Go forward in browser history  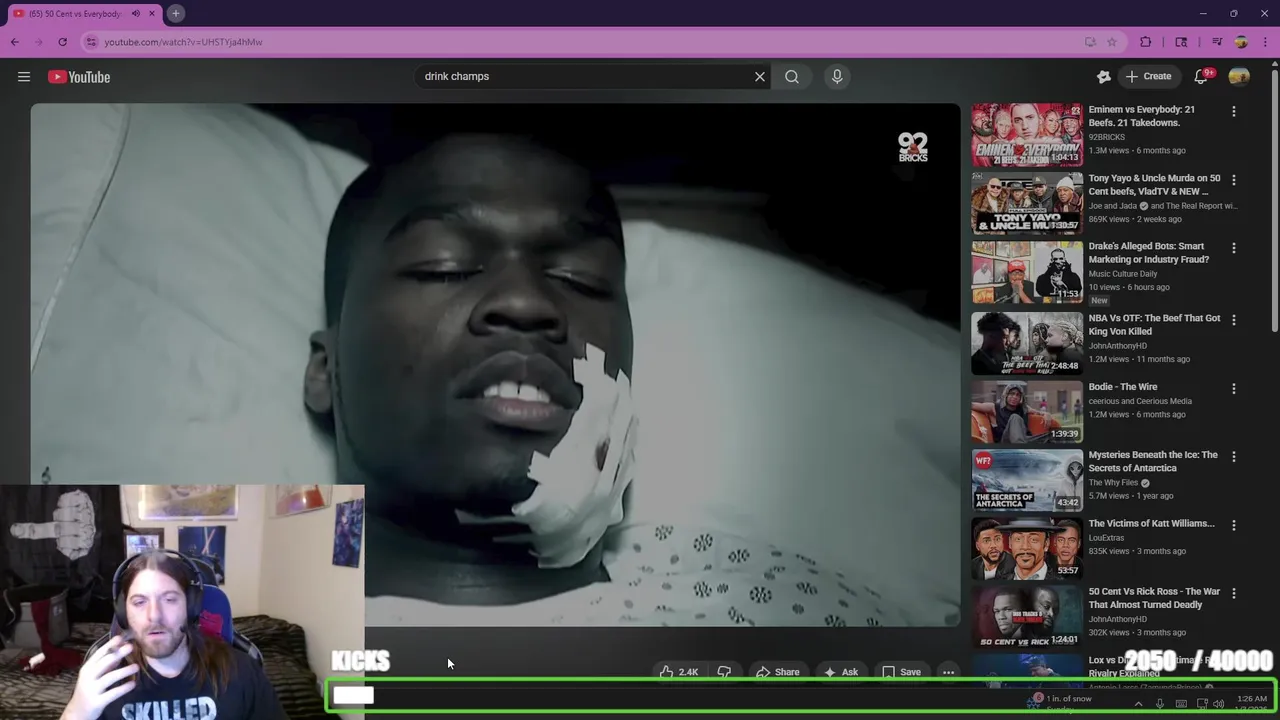39,42
